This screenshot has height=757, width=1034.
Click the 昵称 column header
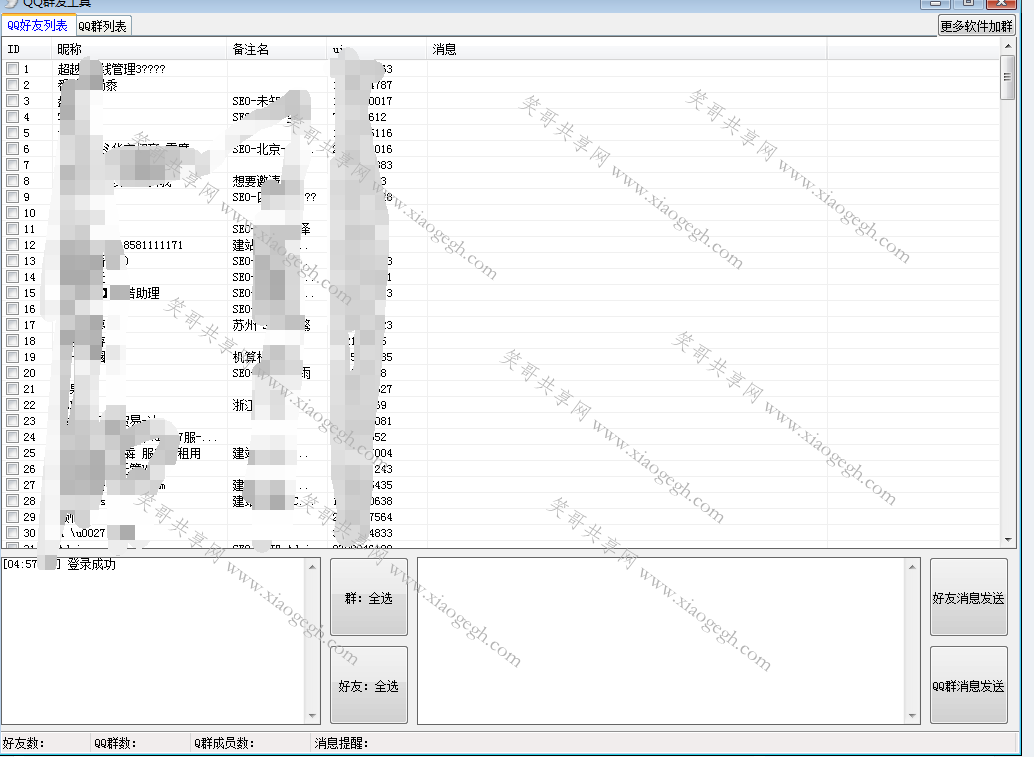[x=139, y=49]
